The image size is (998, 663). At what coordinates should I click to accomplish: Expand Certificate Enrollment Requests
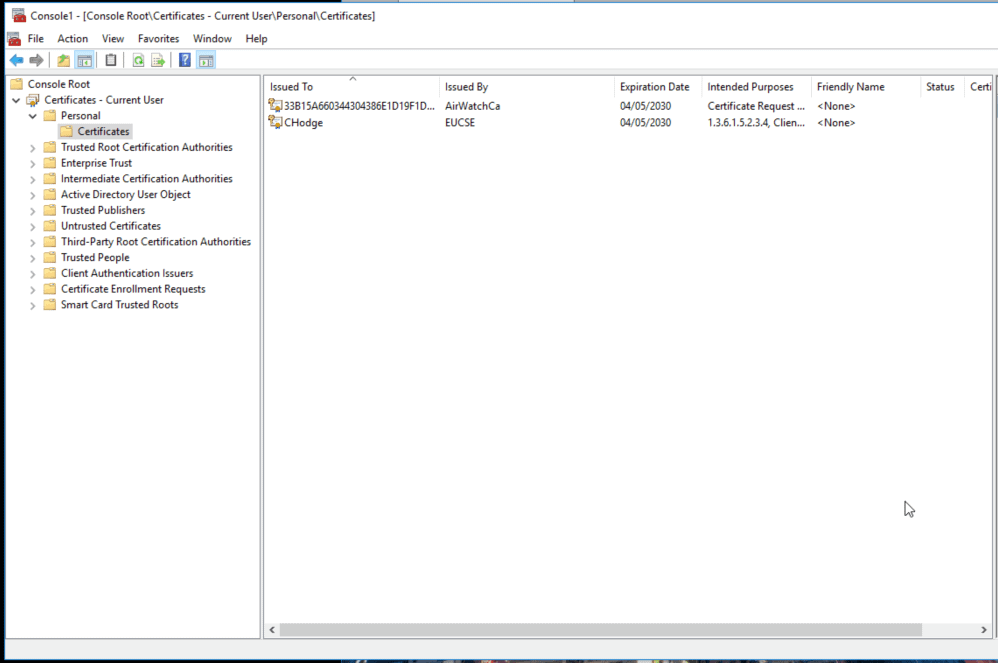point(32,290)
